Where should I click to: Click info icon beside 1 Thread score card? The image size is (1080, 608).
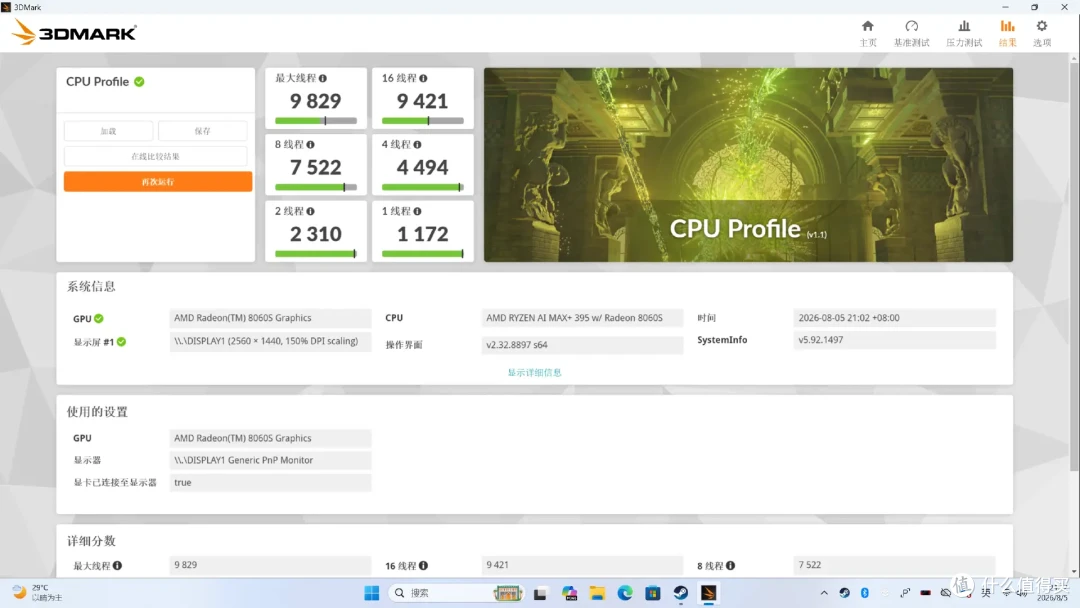[x=417, y=211]
